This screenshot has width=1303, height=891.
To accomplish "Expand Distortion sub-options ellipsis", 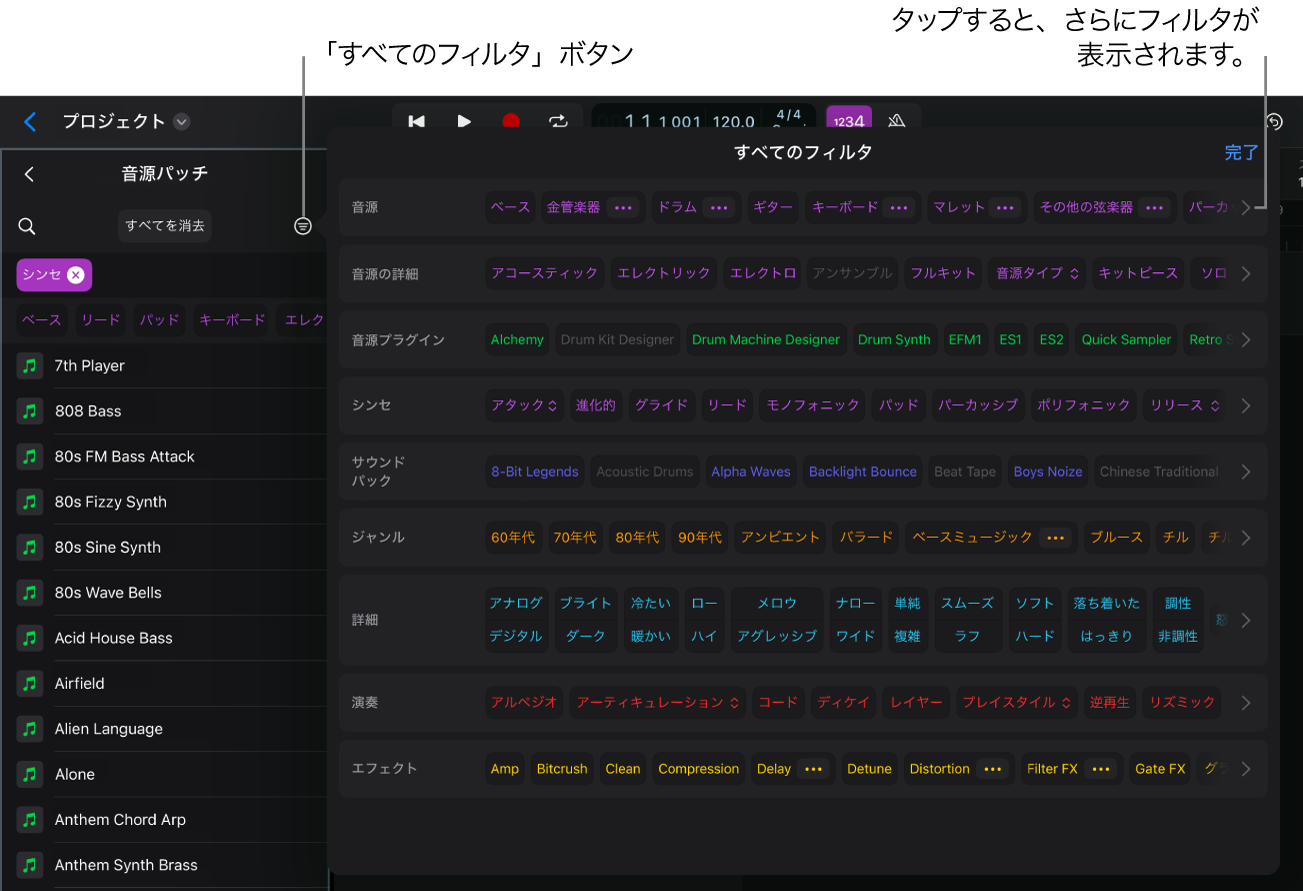I will [993, 769].
